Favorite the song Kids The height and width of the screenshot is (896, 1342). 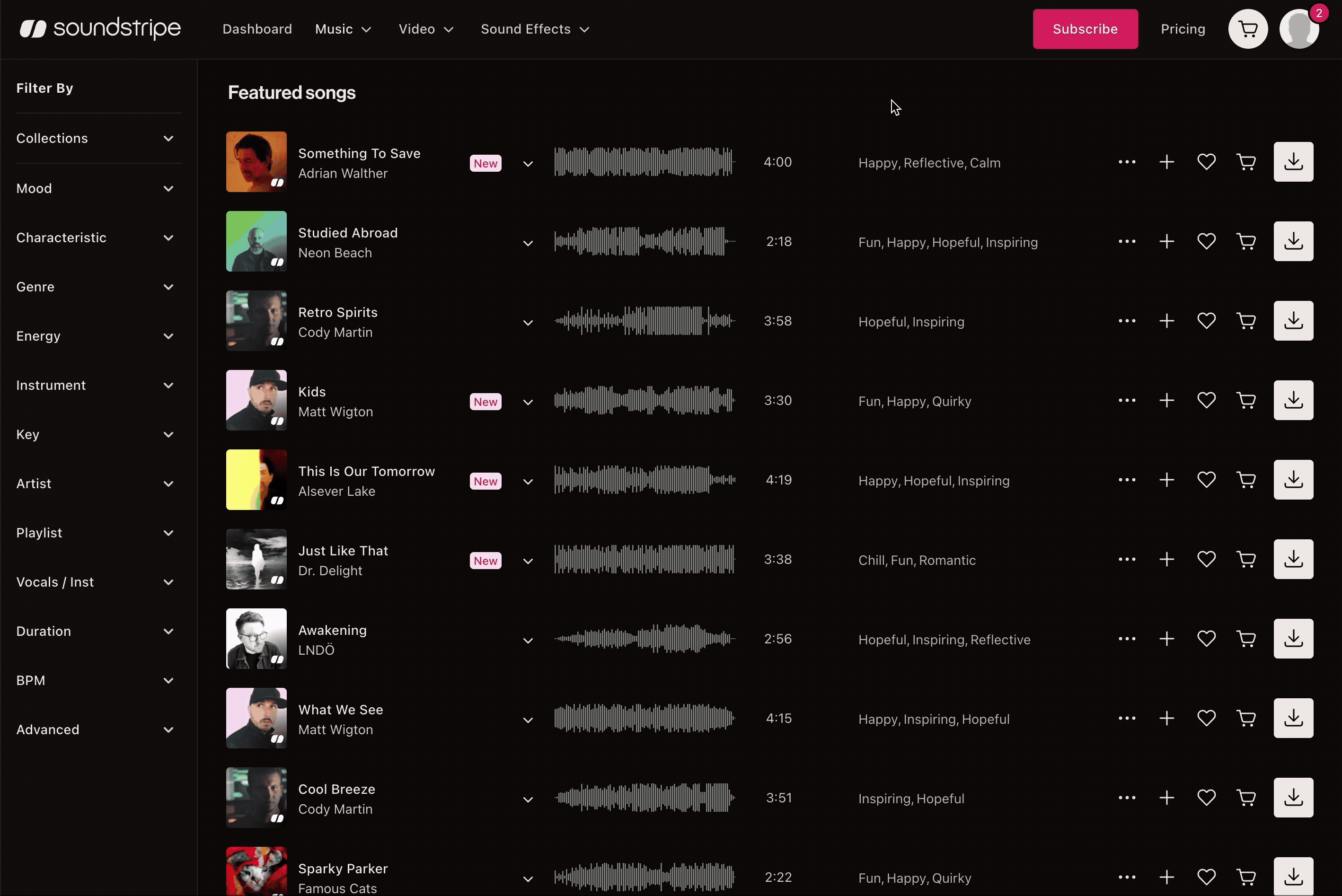(x=1206, y=400)
